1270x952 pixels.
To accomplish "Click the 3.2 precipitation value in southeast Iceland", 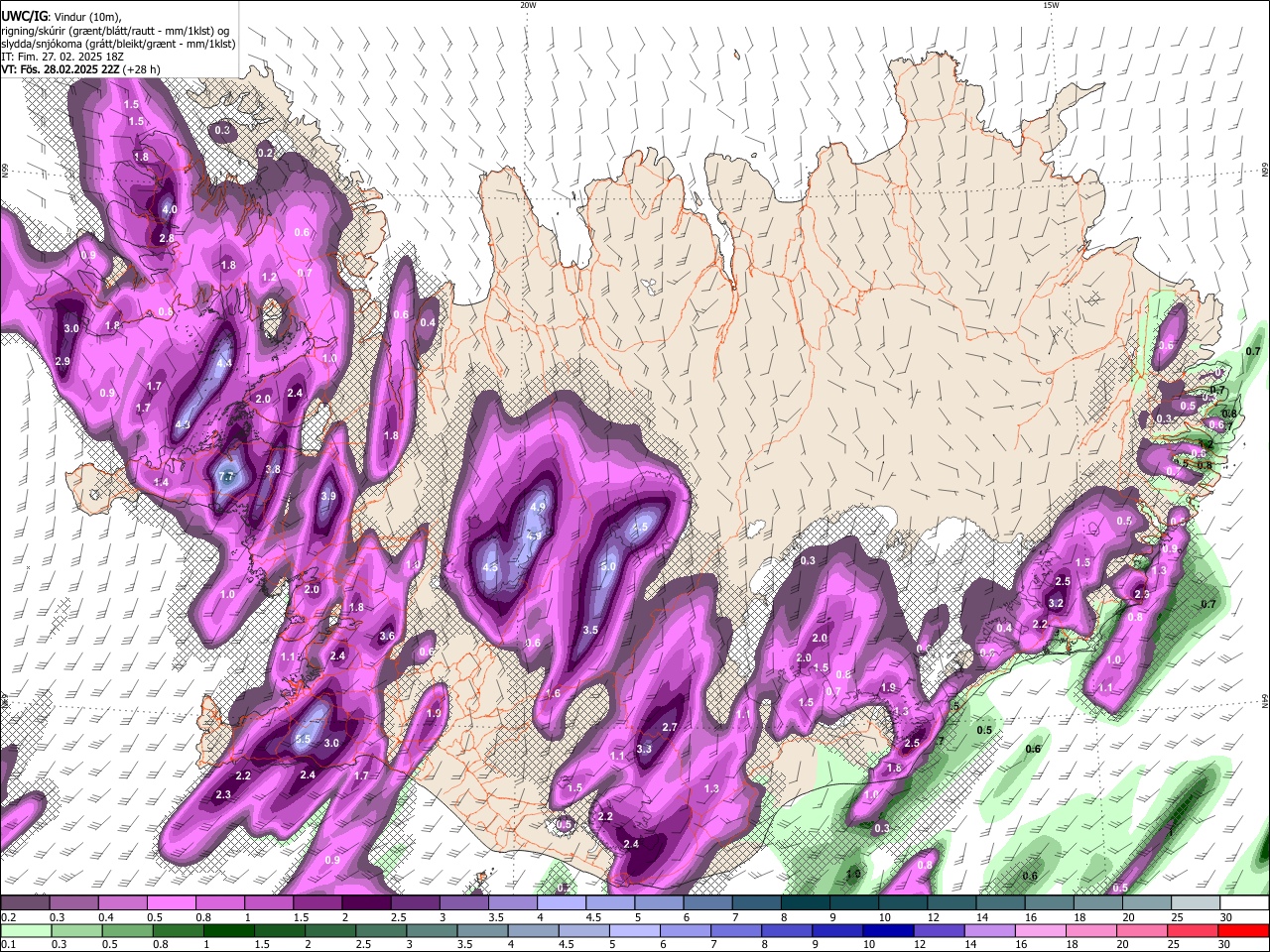I will click(1056, 603).
